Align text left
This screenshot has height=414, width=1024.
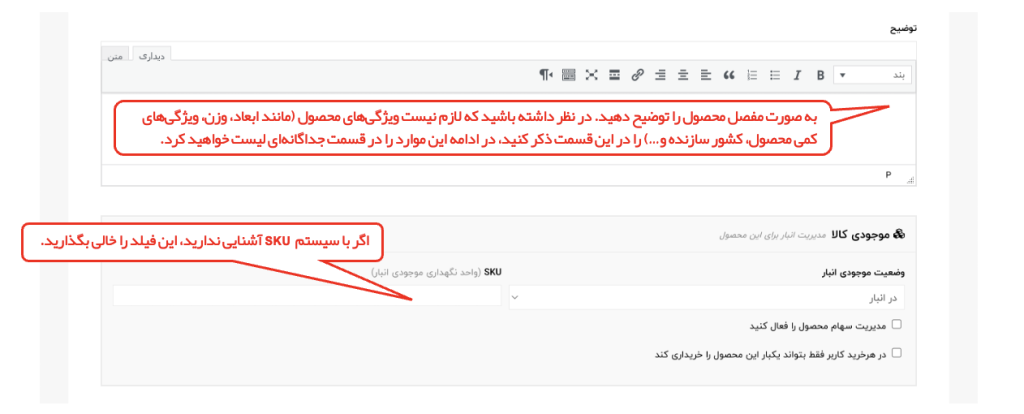tap(706, 75)
